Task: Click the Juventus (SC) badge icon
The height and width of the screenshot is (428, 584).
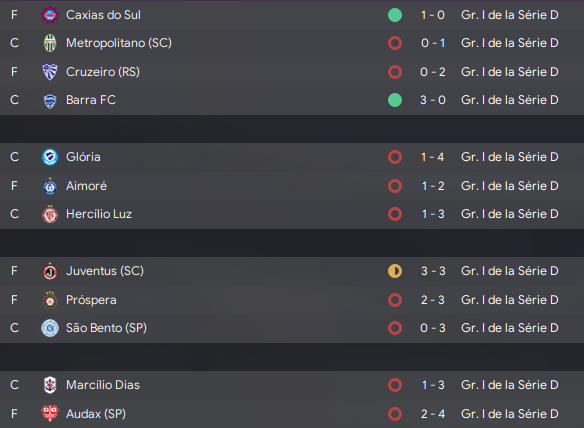Action: 50,271
